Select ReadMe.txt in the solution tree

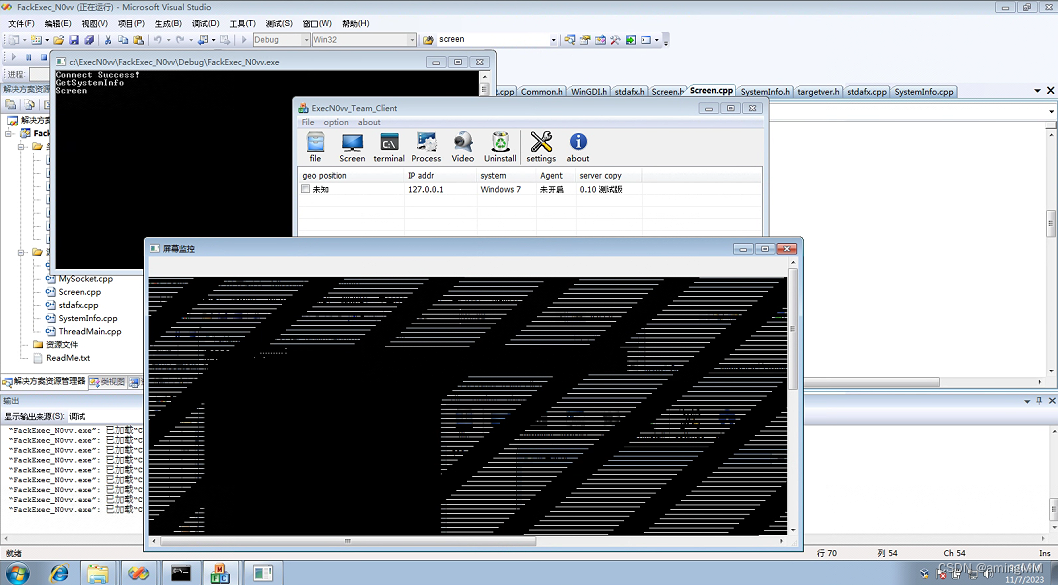click(x=67, y=358)
